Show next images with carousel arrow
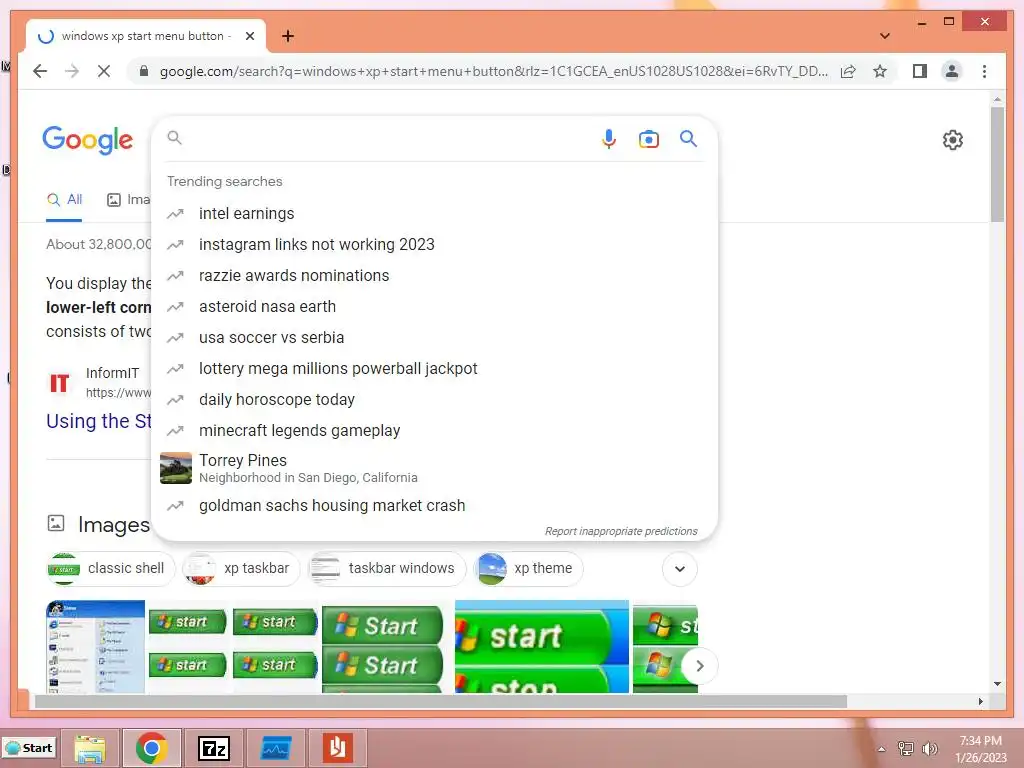The image size is (1024, 768). 699,666
